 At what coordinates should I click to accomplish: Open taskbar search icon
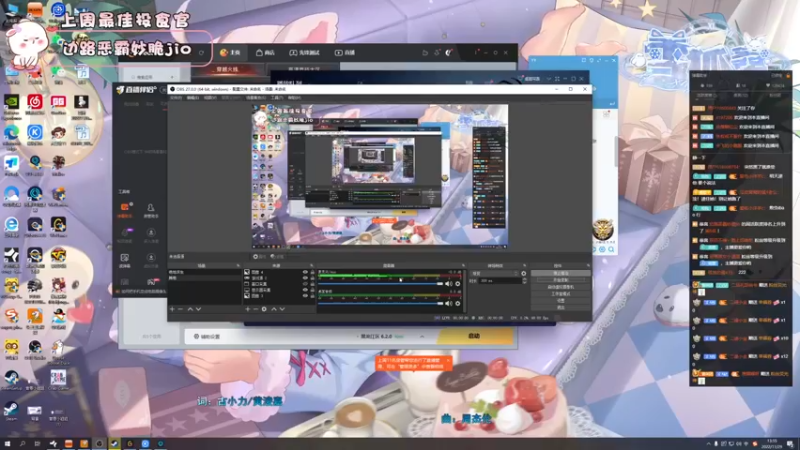click(22, 444)
